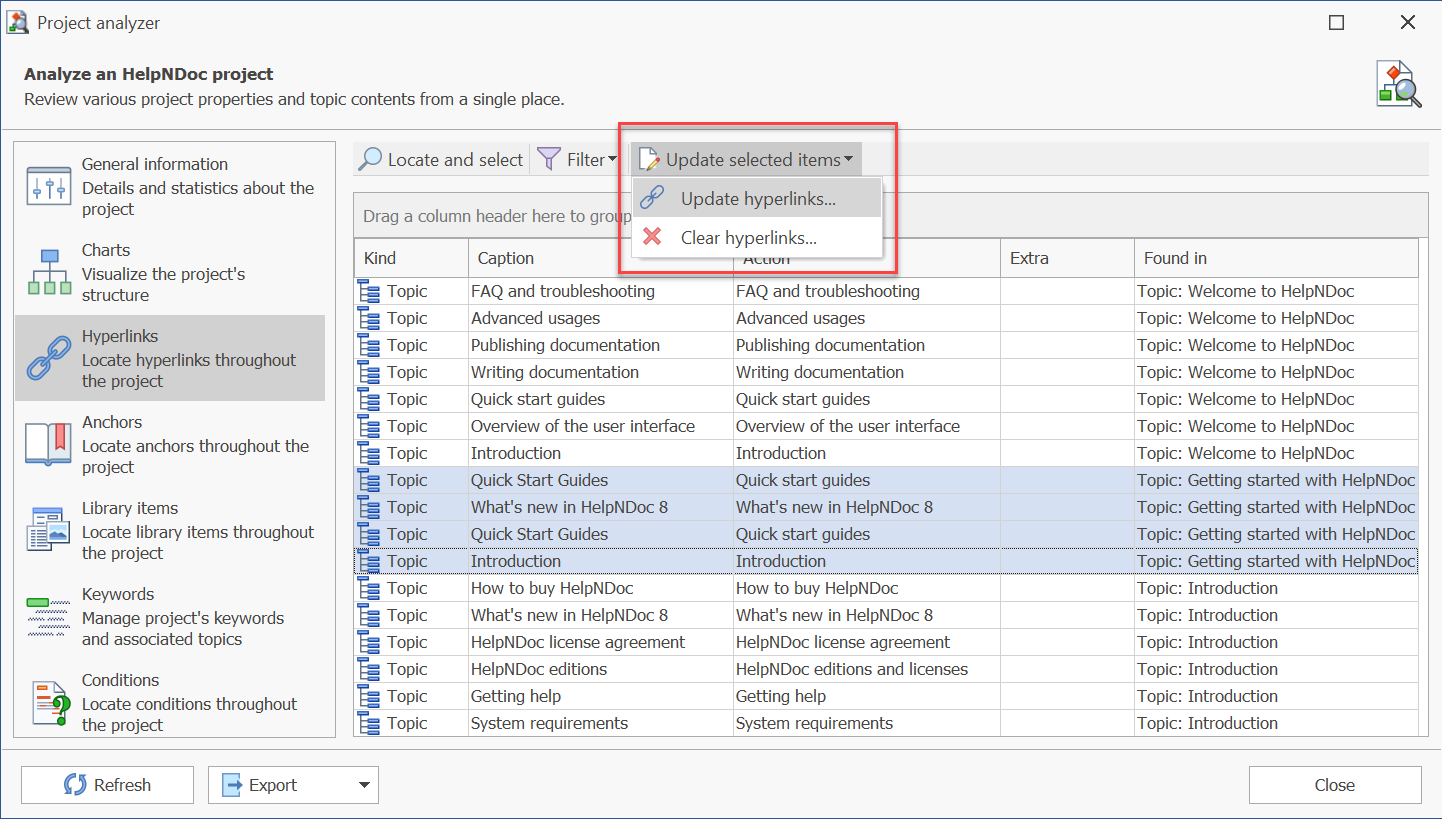Click the Update selected items pencil icon

point(649,160)
